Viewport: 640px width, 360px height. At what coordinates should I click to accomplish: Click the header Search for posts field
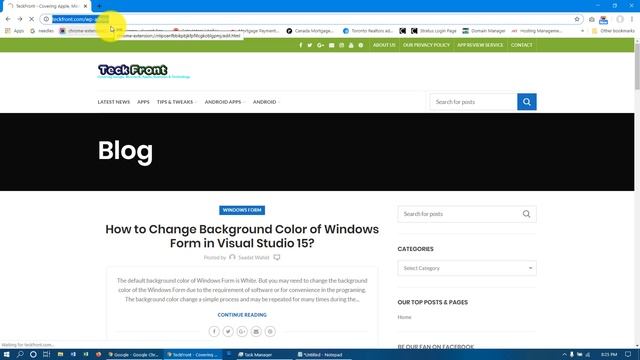473,102
